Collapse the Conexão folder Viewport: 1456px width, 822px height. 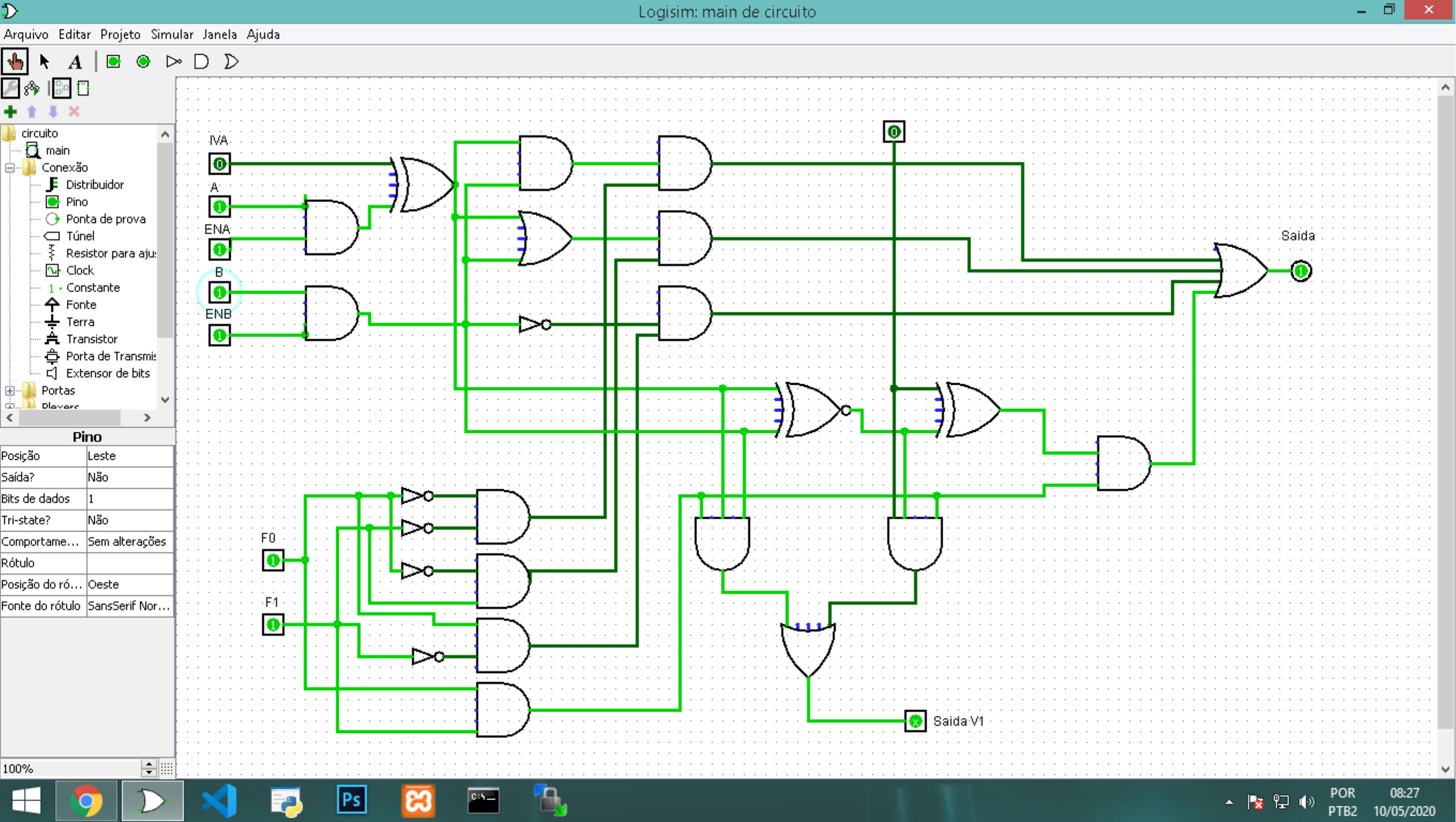[10, 168]
